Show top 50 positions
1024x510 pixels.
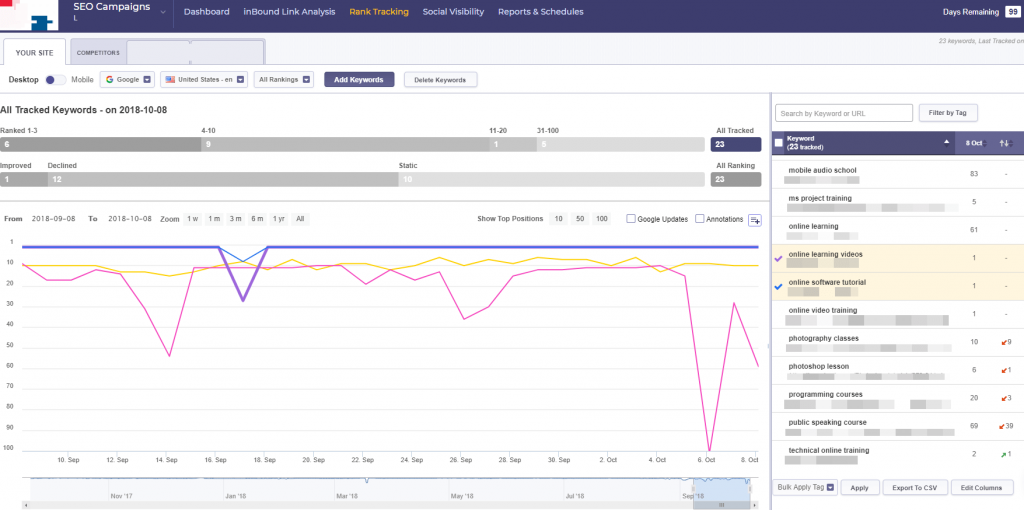pyautogui.click(x=579, y=219)
